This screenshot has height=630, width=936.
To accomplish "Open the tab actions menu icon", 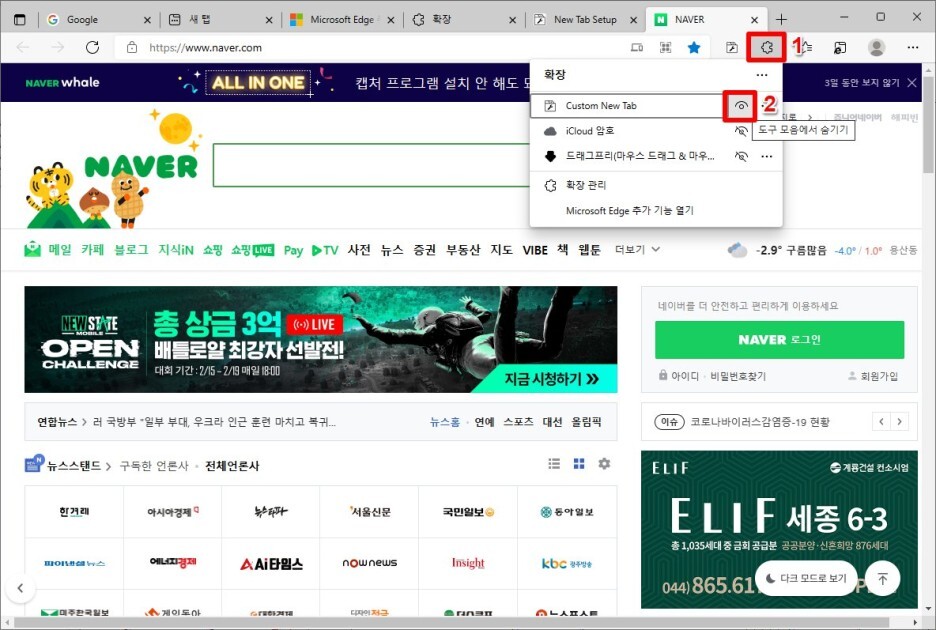I will [x=20, y=19].
